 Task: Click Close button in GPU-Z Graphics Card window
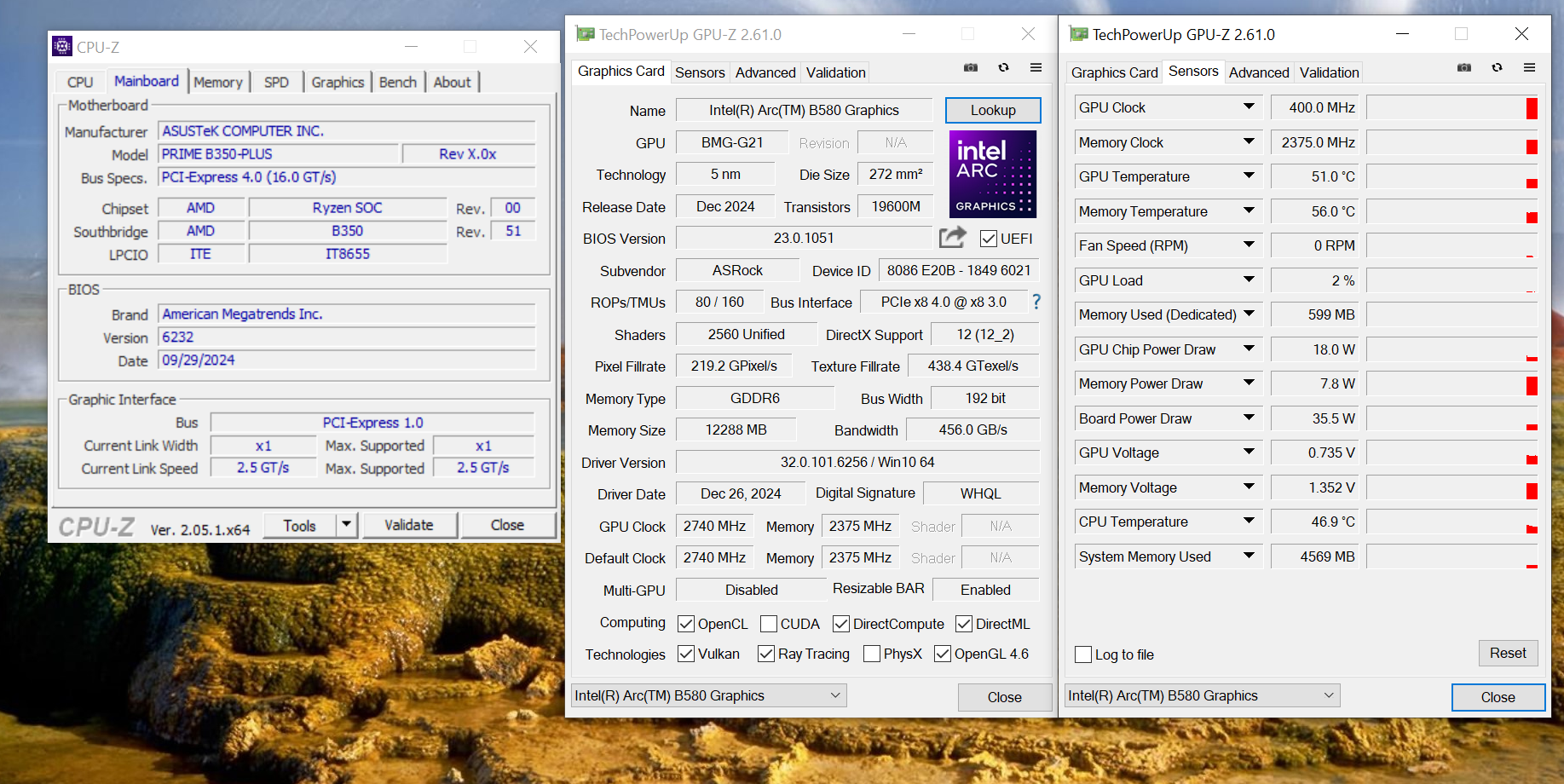(x=1004, y=697)
